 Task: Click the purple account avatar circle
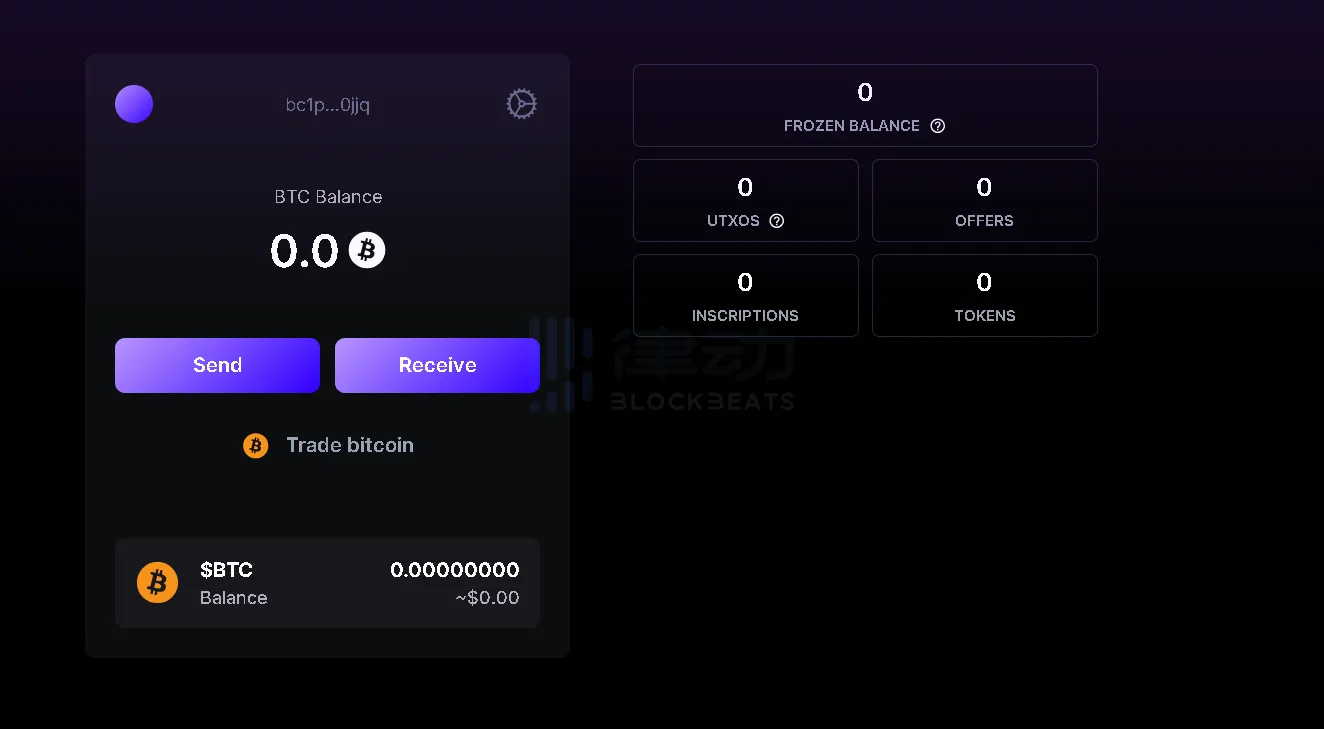point(134,104)
